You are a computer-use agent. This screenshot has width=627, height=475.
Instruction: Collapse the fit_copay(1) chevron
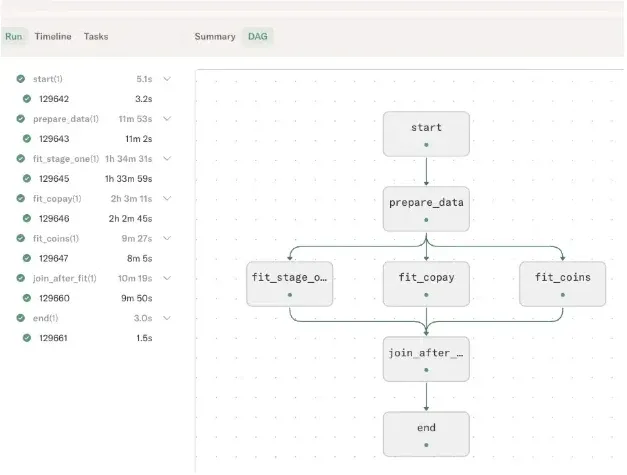pos(167,198)
